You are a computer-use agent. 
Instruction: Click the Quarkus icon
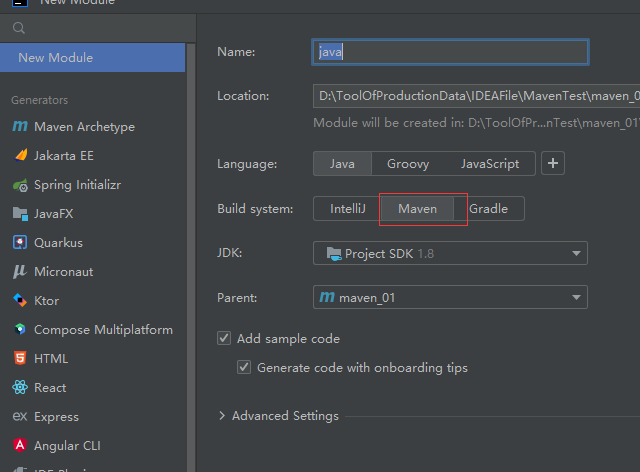20,242
